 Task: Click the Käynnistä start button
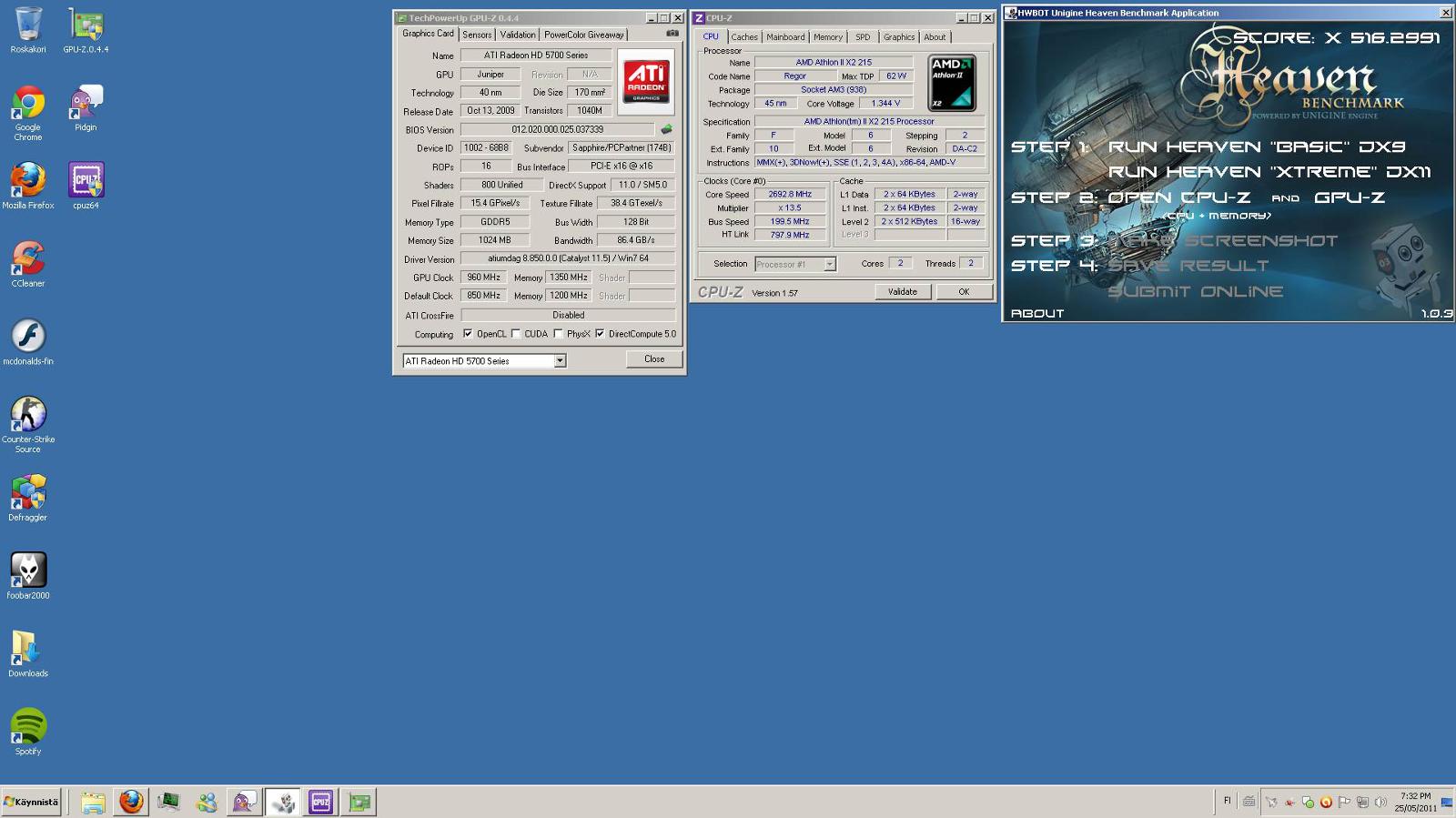click(x=32, y=802)
